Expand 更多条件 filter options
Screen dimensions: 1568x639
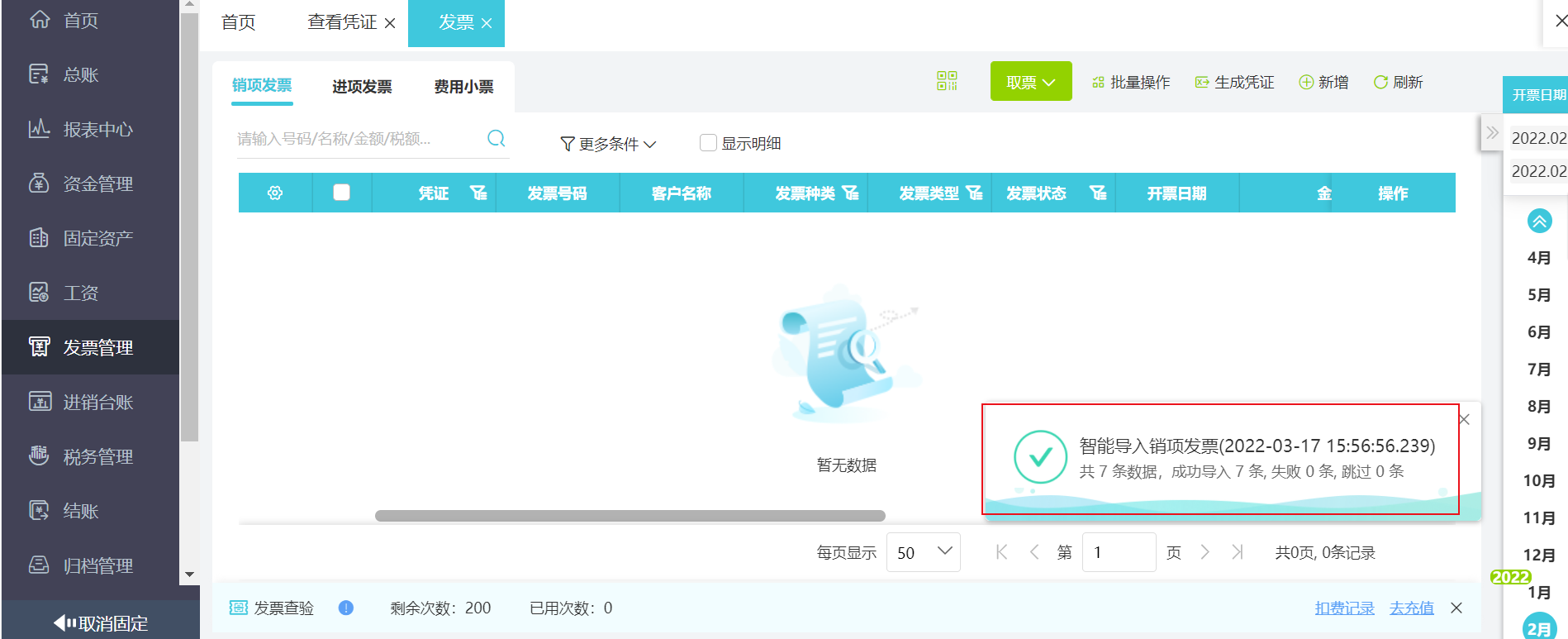pos(608,144)
